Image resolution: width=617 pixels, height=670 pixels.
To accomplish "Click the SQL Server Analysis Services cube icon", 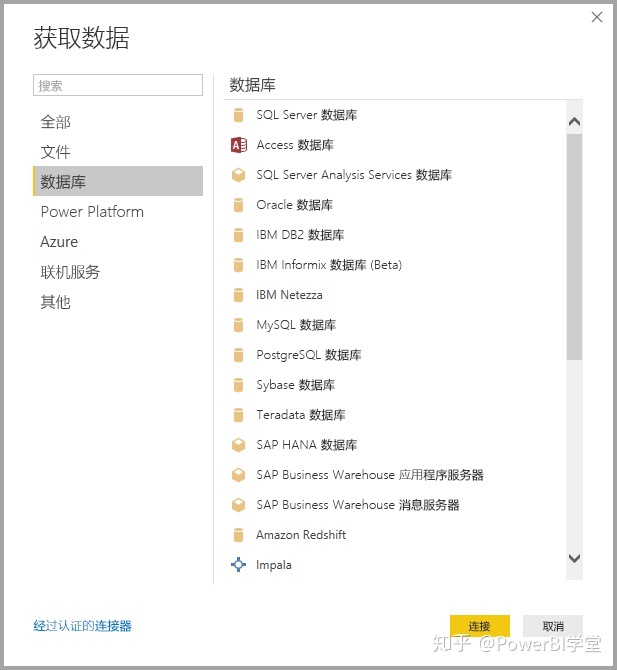I will [238, 175].
